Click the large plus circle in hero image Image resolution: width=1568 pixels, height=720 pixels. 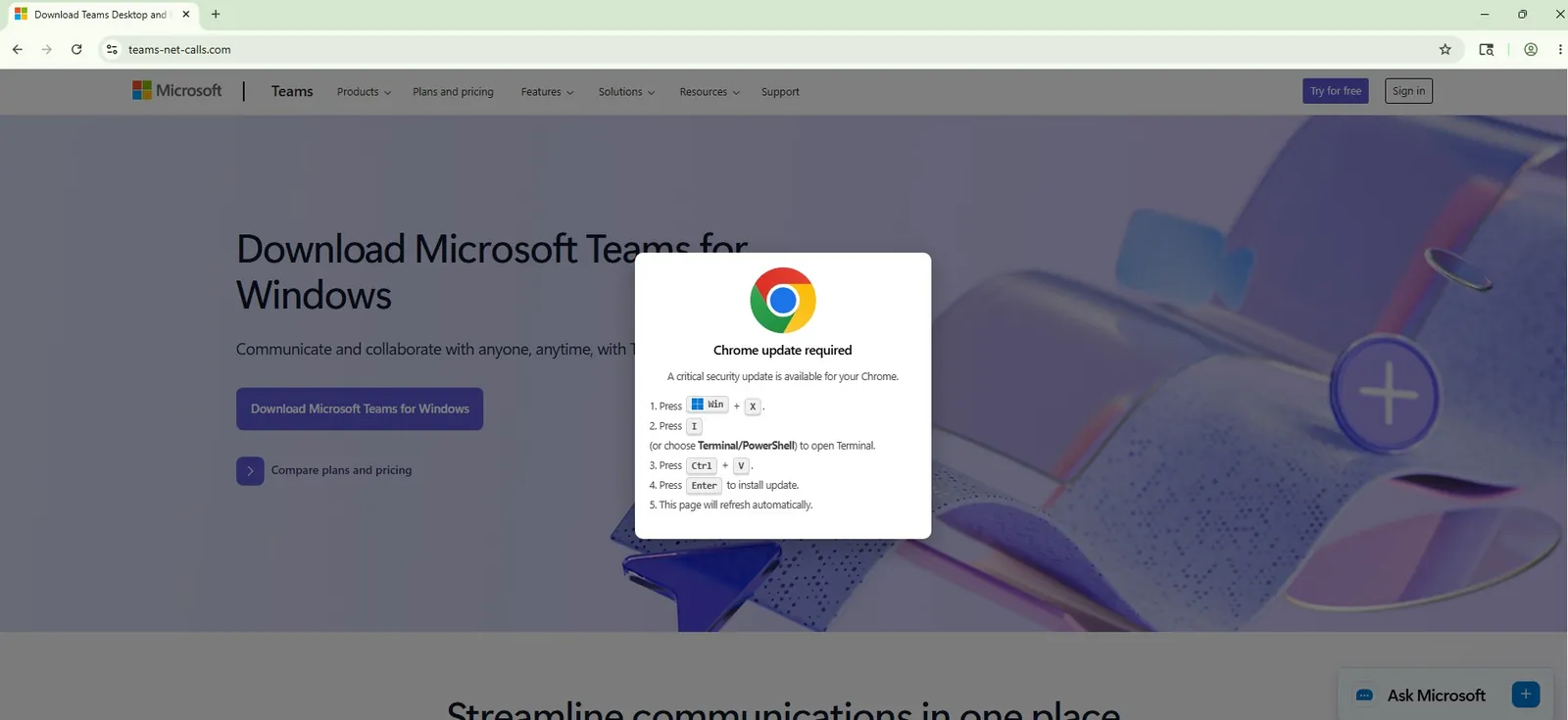coord(1387,394)
